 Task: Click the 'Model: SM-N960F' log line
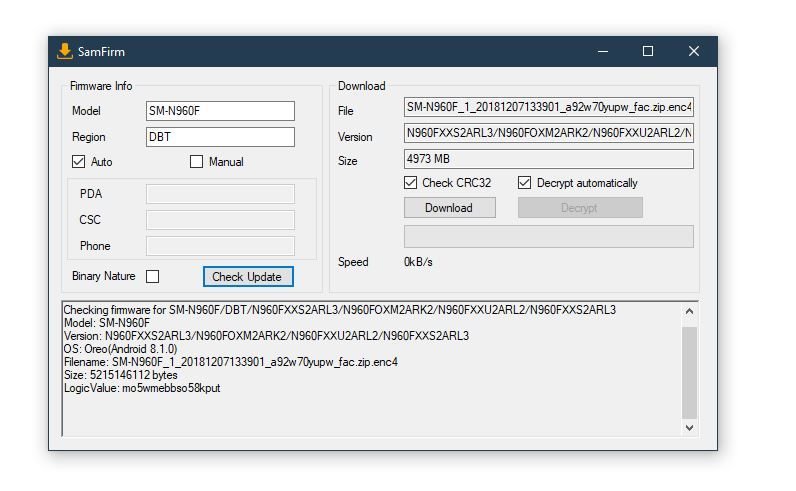click(x=107, y=323)
